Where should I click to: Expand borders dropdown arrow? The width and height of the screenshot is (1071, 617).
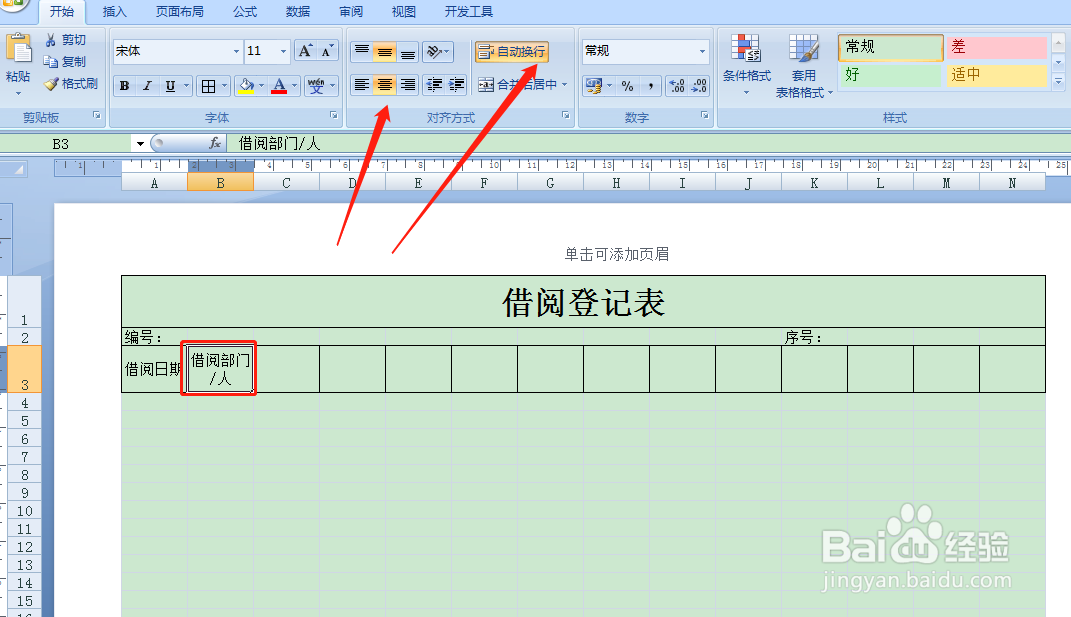pos(225,86)
